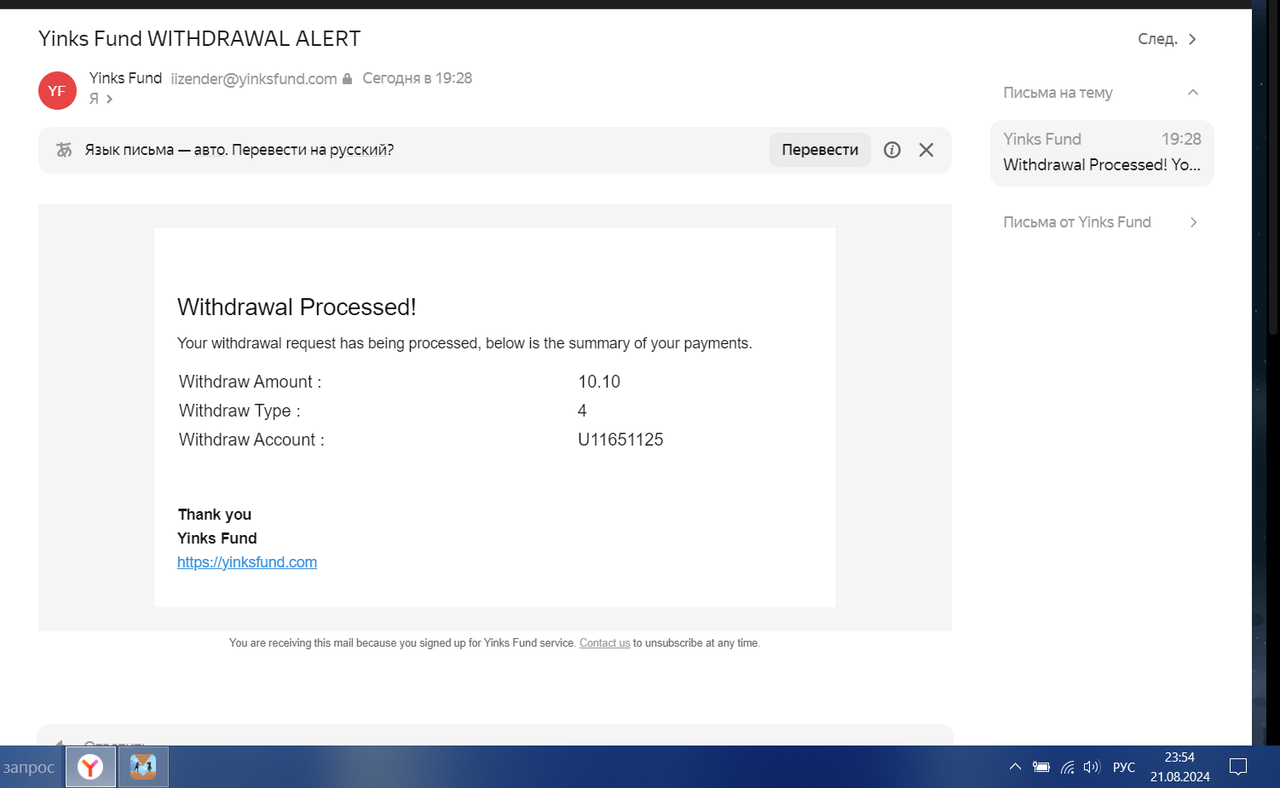This screenshot has width=1280, height=788.
Task: Click the battery tray icon
Action: click(1041, 767)
